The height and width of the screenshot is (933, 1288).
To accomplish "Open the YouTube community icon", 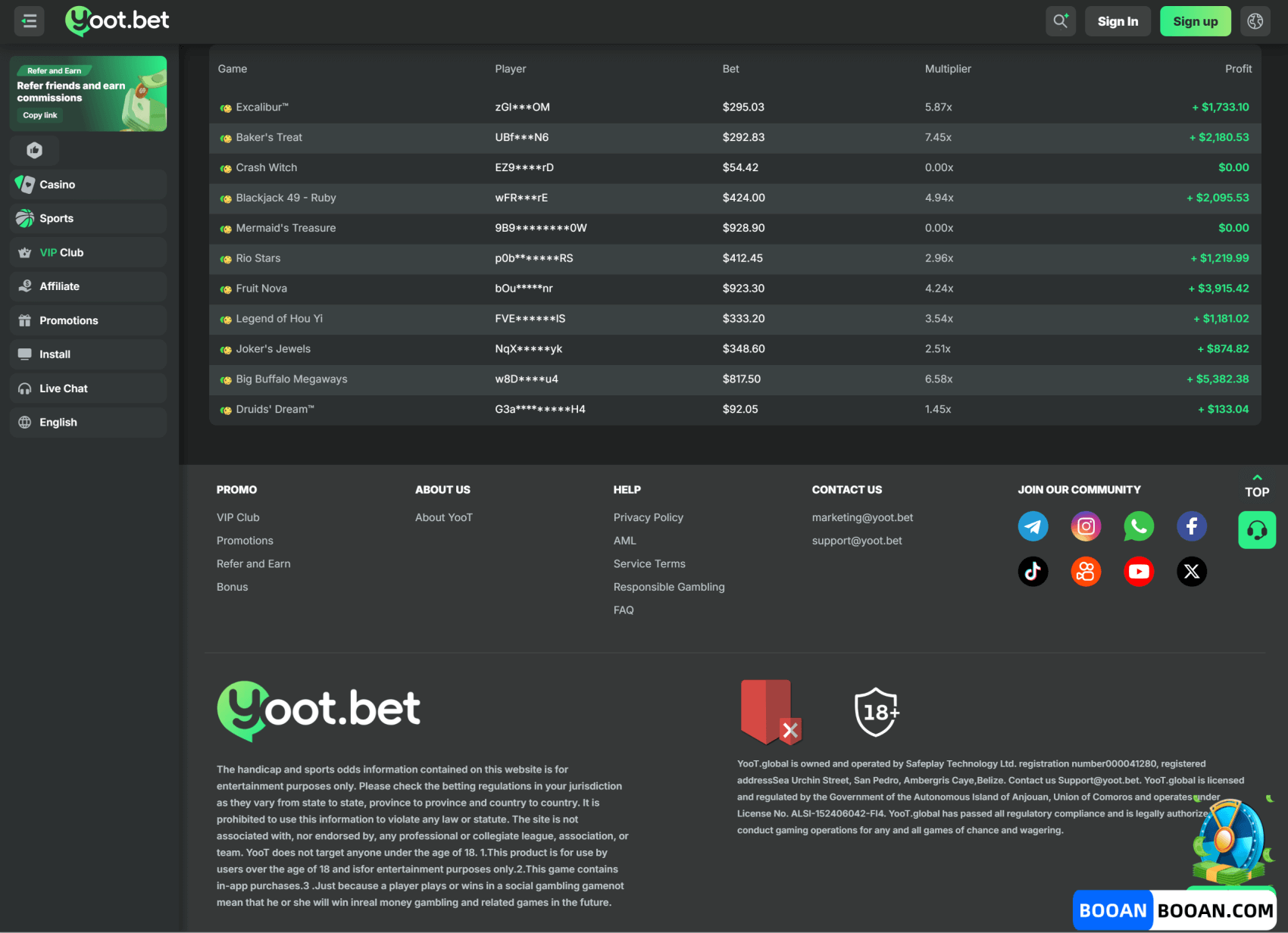I will click(x=1139, y=572).
